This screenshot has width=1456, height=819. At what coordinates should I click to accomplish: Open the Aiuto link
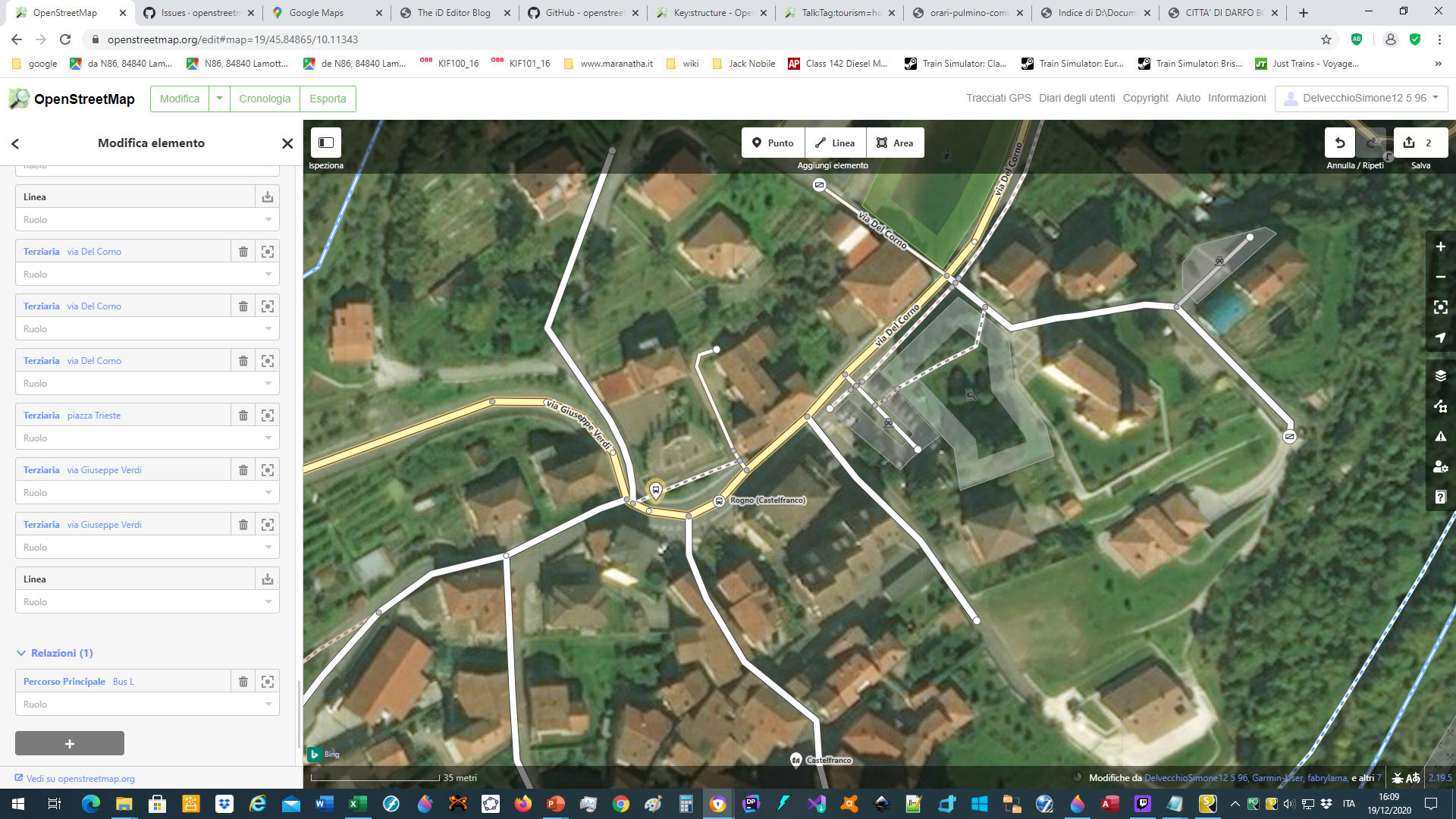click(1188, 99)
